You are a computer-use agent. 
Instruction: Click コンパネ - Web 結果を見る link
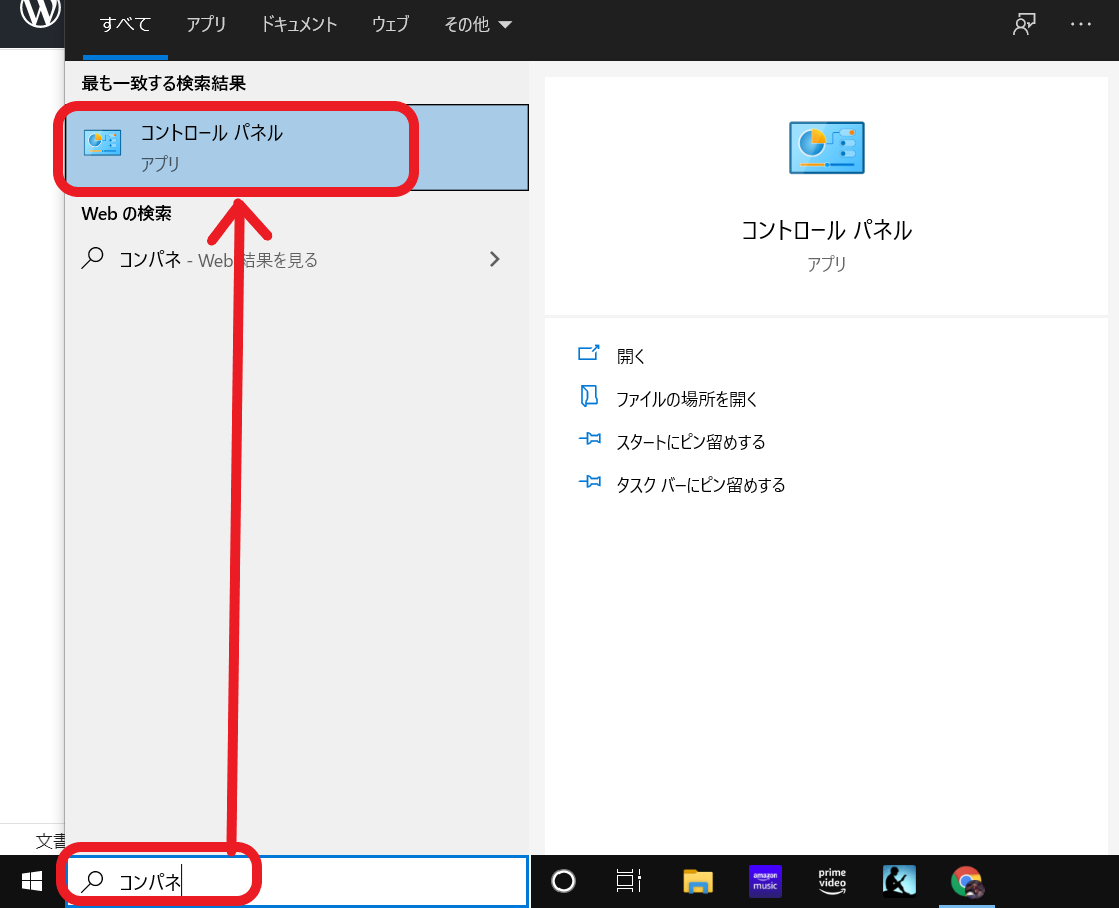tap(218, 260)
